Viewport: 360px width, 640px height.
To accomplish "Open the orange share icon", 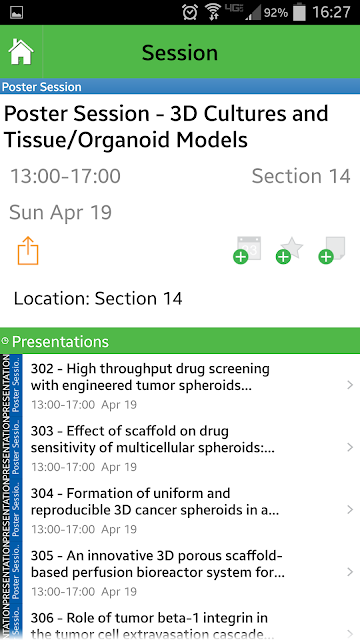I will click(28, 250).
